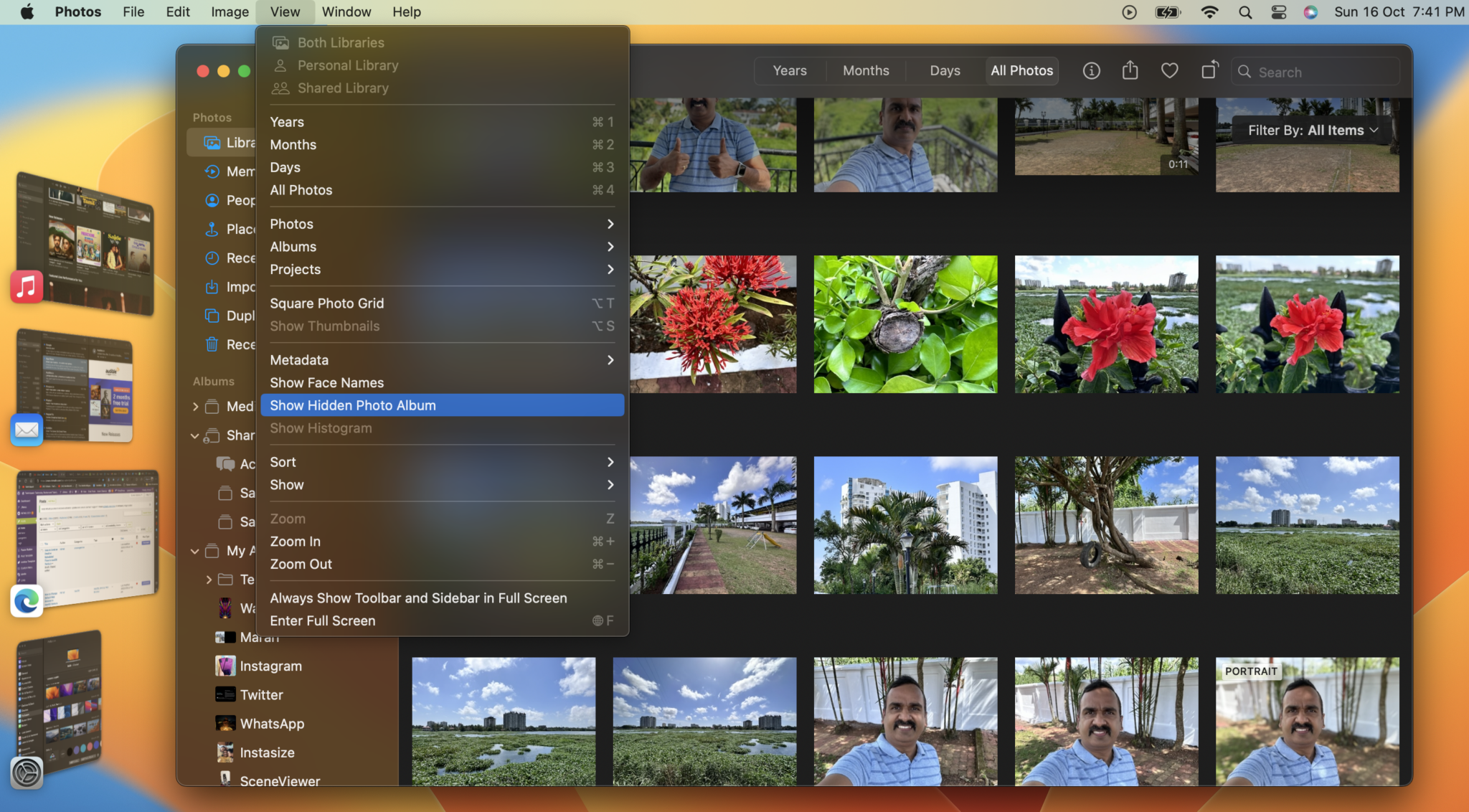Open Spotlight search in menu bar
This screenshot has width=1469, height=812.
[1245, 12]
